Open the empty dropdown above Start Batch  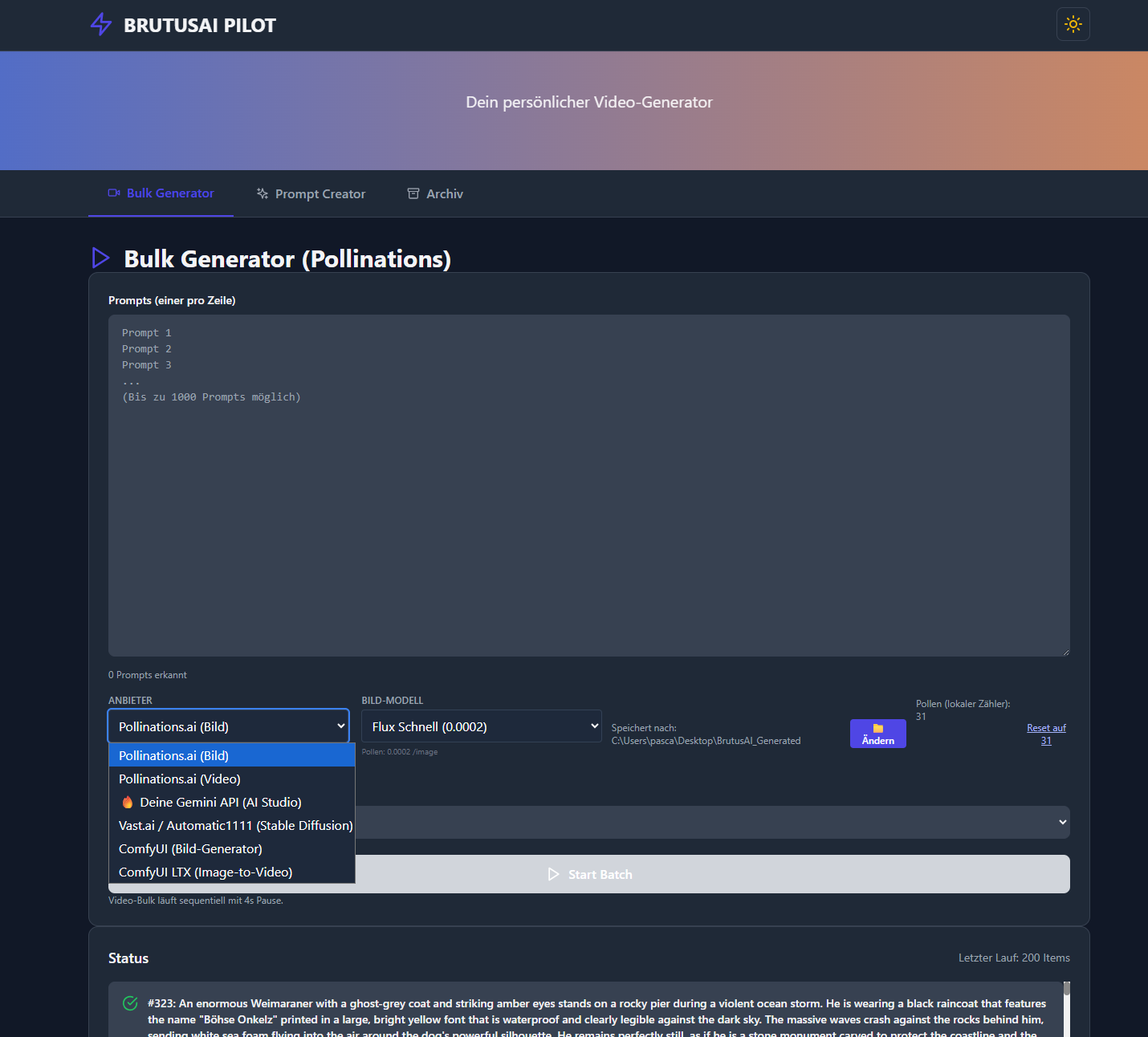pos(713,822)
